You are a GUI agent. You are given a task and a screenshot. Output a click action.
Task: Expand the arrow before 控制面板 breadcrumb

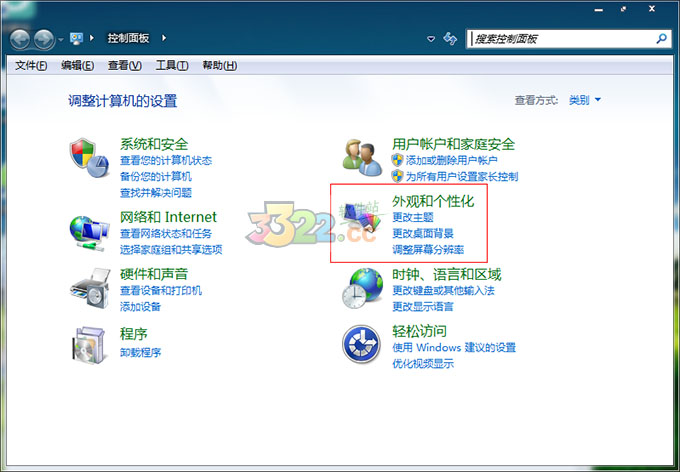click(x=92, y=38)
